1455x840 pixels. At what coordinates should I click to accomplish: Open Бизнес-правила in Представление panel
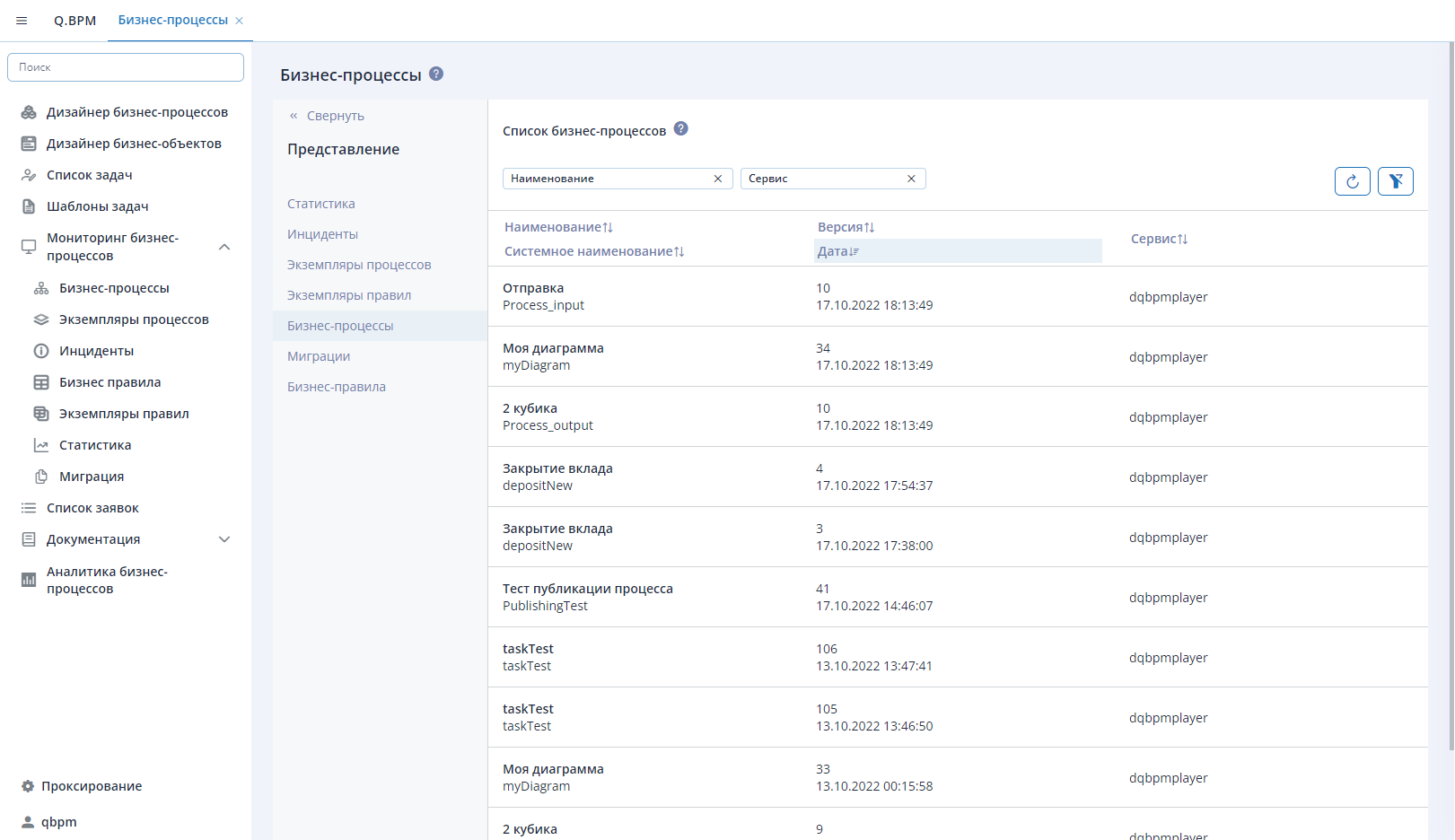tap(337, 387)
